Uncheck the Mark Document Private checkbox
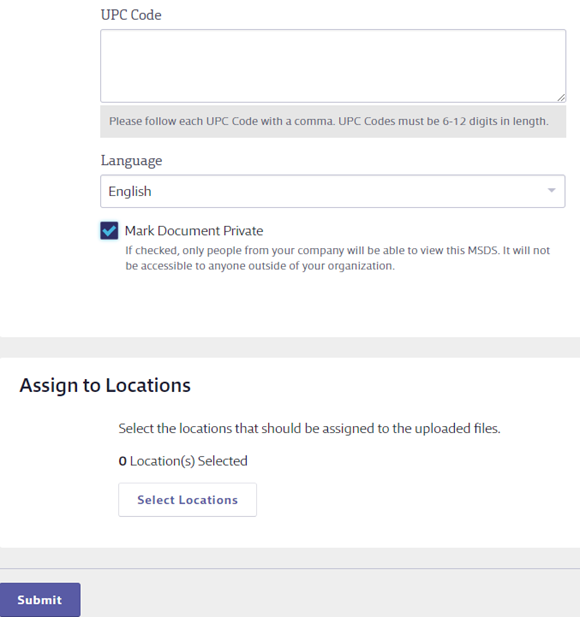The image size is (580, 617). point(109,231)
